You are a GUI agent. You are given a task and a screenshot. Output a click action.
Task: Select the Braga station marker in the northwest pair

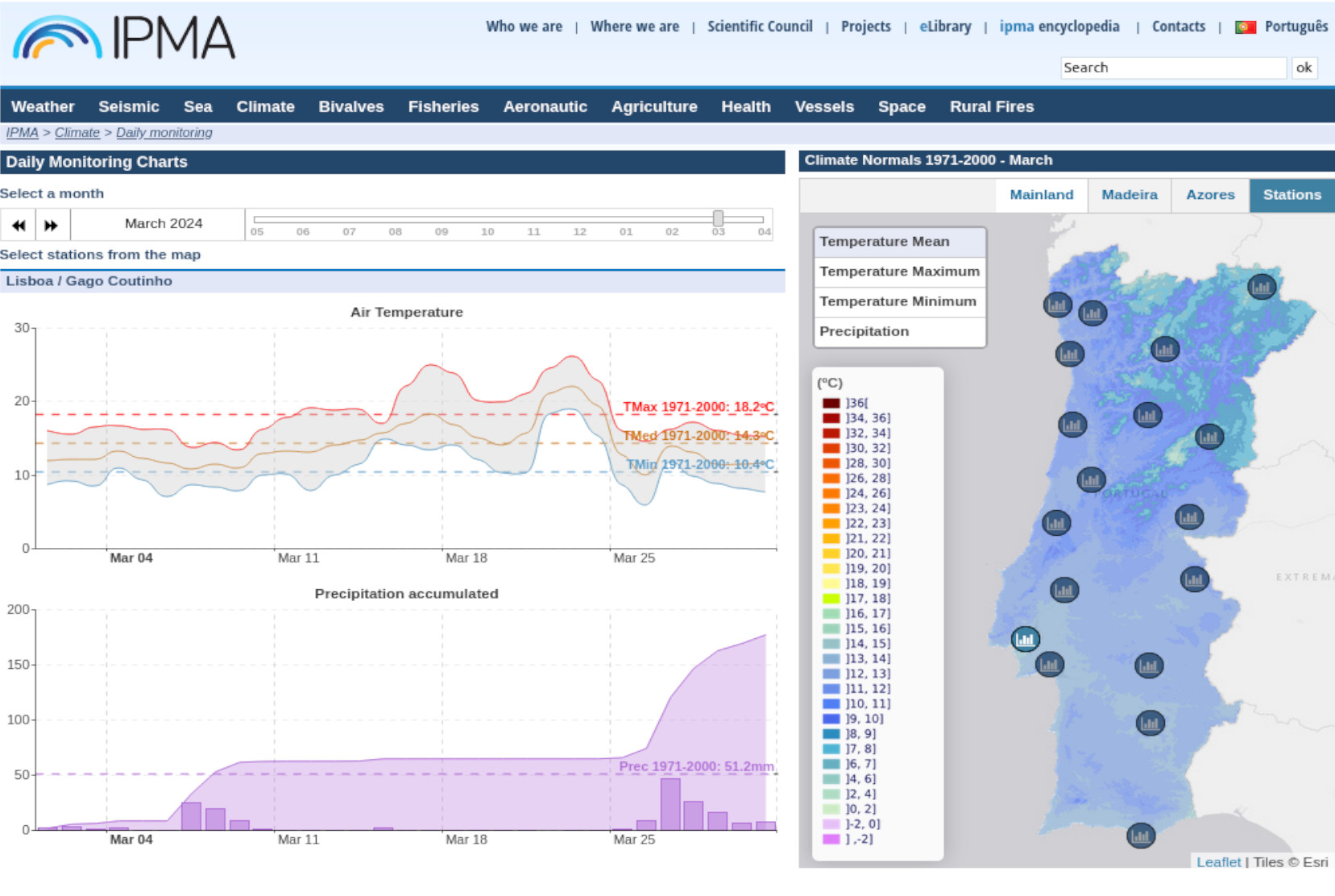[1092, 313]
